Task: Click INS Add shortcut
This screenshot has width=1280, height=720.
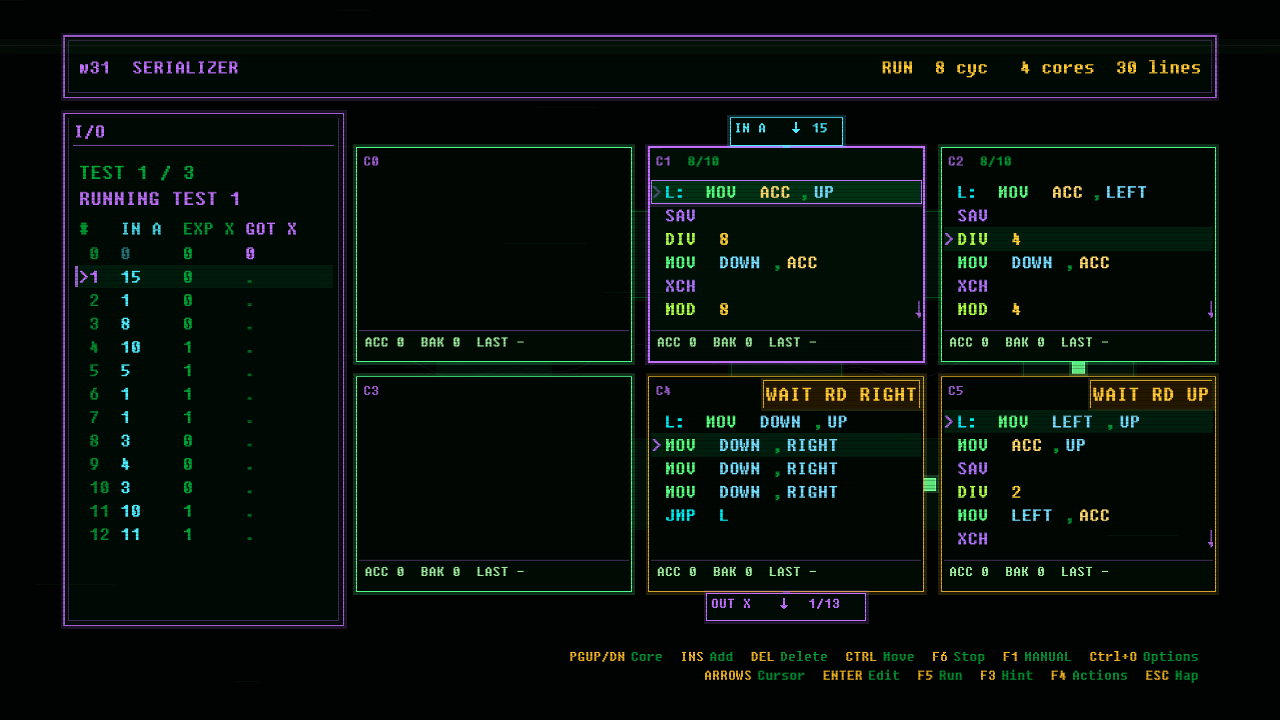Action: (707, 657)
